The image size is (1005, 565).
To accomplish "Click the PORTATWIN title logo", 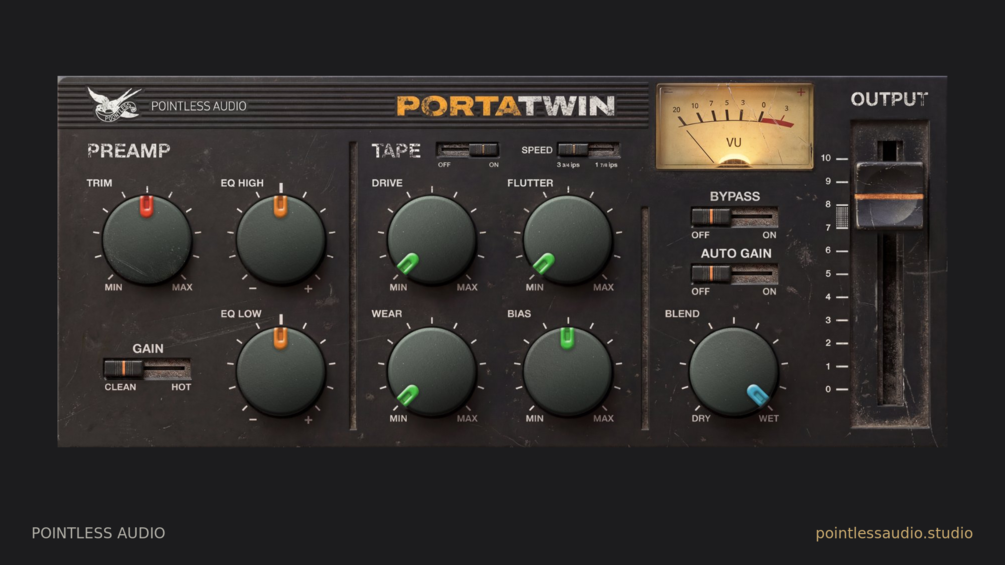I will click(506, 106).
